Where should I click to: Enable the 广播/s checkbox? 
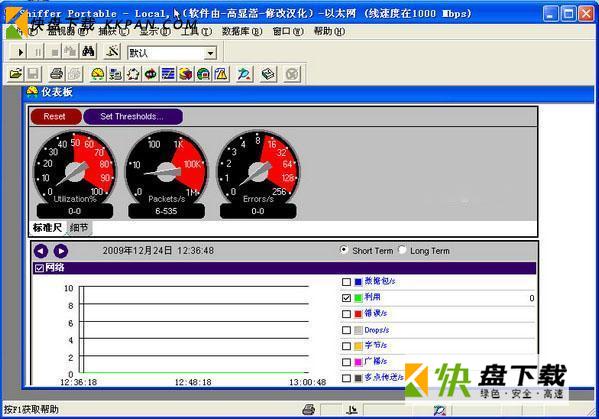[x=346, y=362]
